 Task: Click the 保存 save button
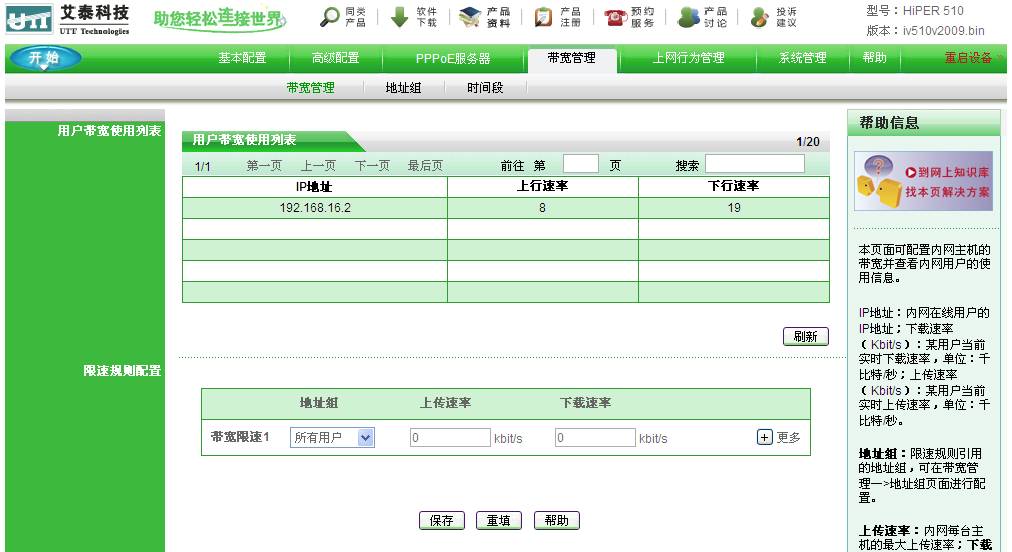441,521
